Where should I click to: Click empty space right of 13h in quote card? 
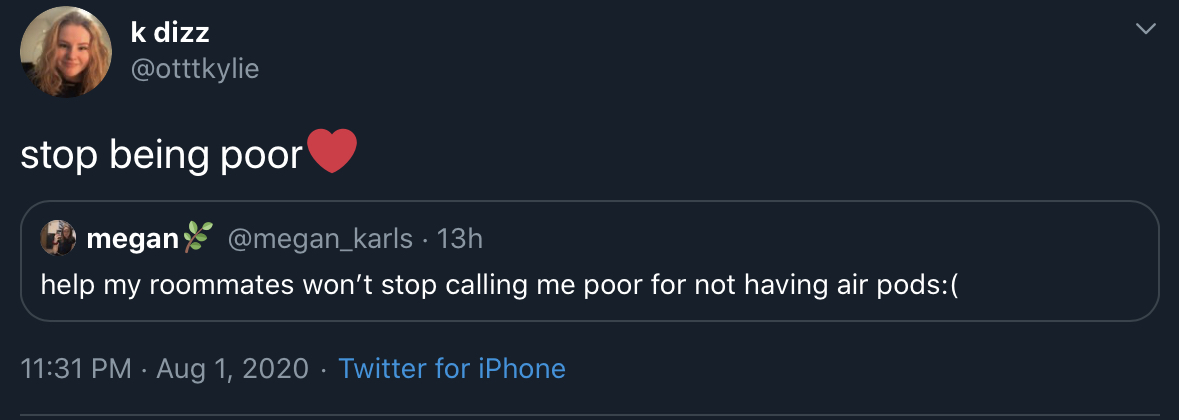[800, 239]
